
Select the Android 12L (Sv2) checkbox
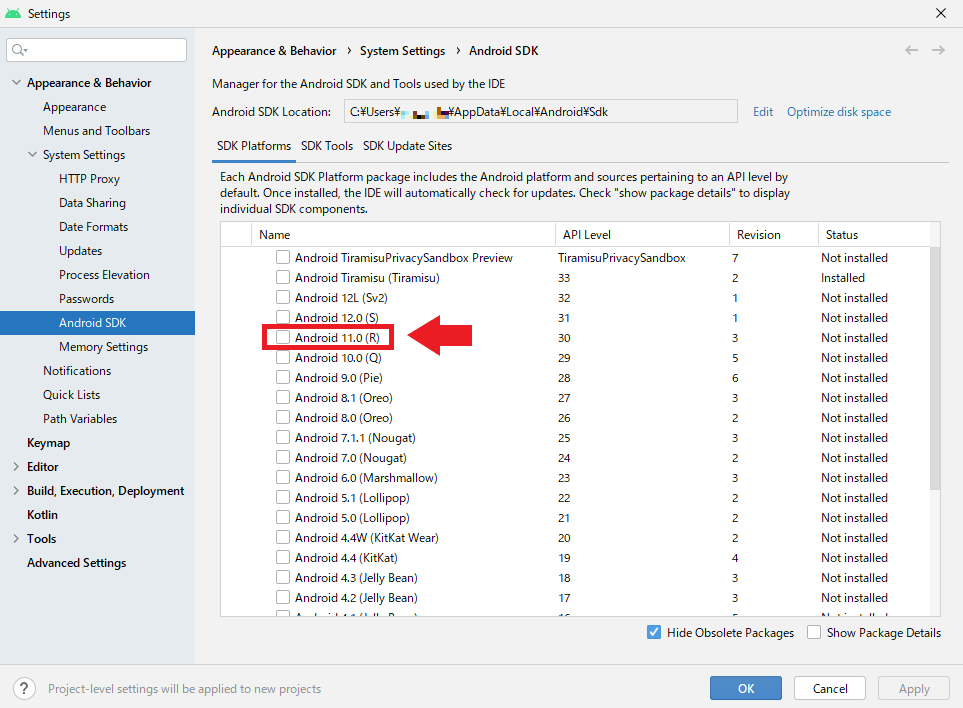[283, 297]
